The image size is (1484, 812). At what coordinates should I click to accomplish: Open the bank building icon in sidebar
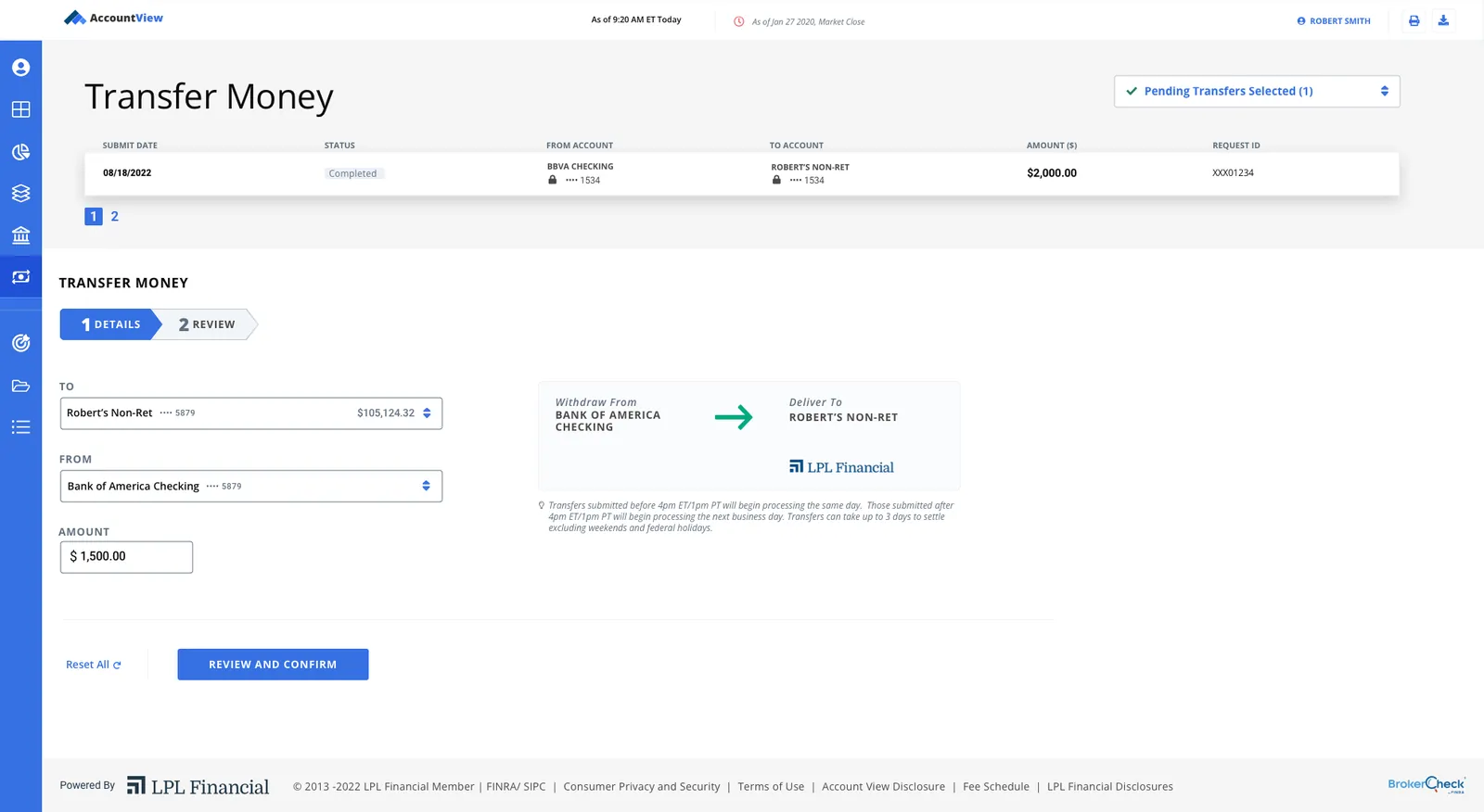point(20,235)
